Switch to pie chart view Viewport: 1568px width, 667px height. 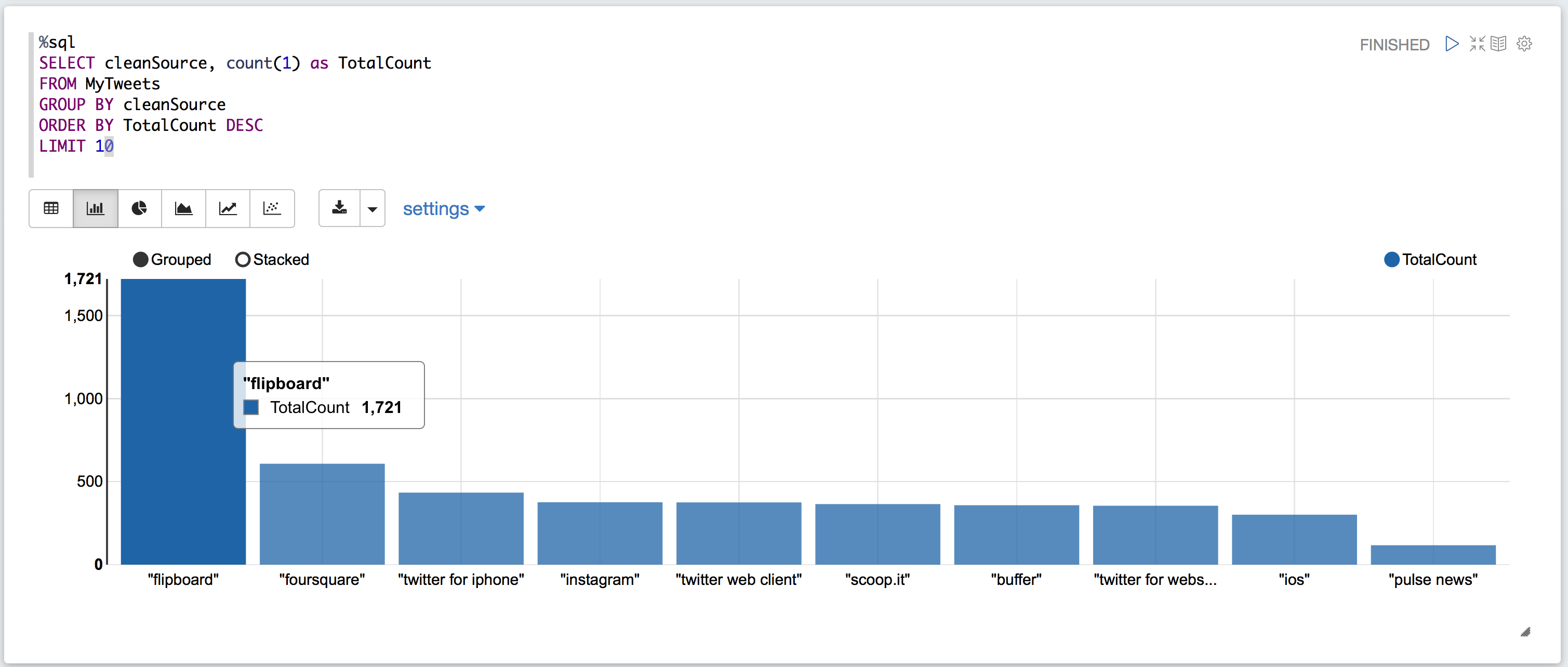[139, 209]
